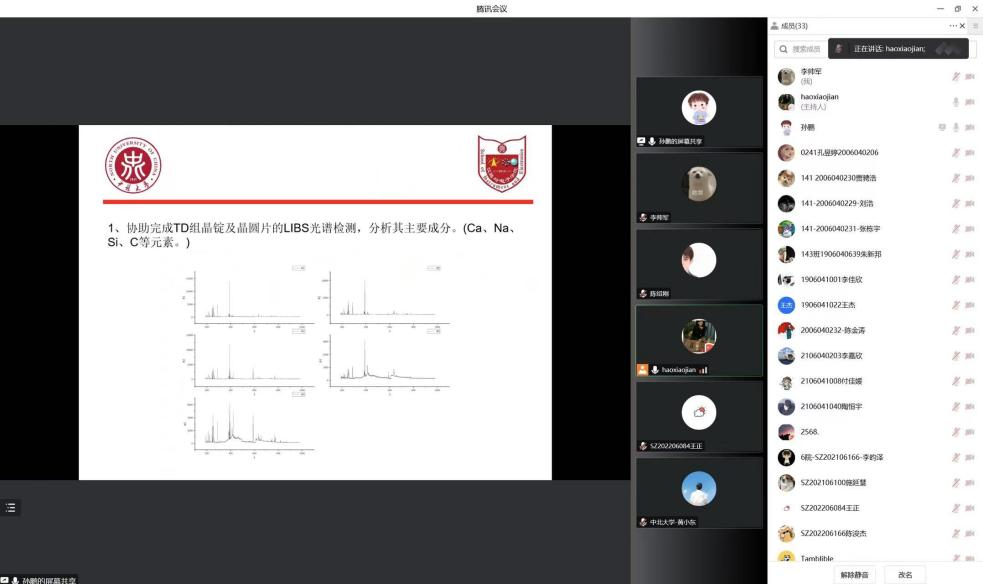Click the list icon left of the slide
Viewport: 983px width, 584px height.
coord(11,508)
